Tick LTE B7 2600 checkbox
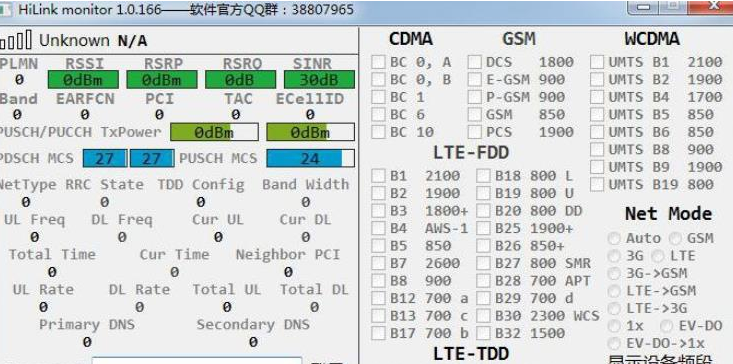 378,264
